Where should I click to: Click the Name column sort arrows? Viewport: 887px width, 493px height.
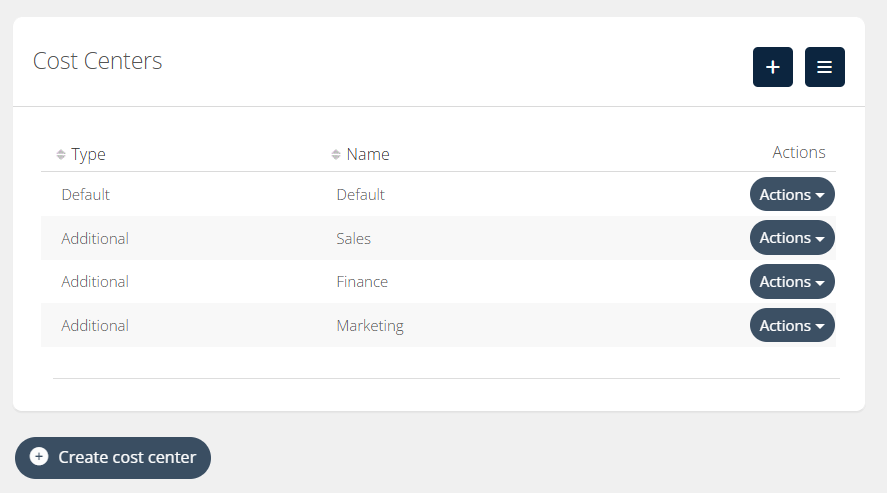point(336,154)
